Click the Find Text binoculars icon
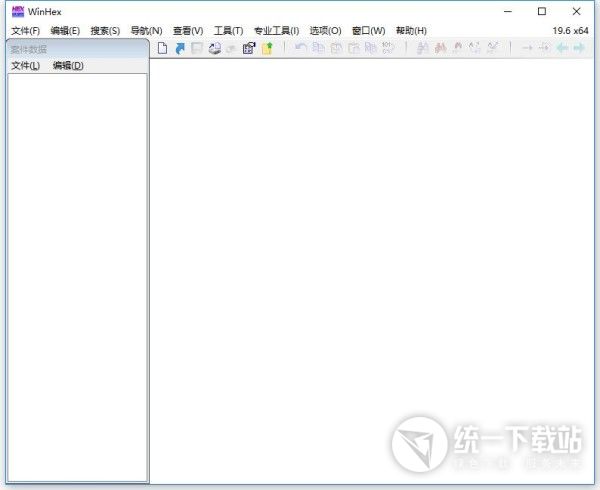This screenshot has height=490, width=600. [422, 48]
